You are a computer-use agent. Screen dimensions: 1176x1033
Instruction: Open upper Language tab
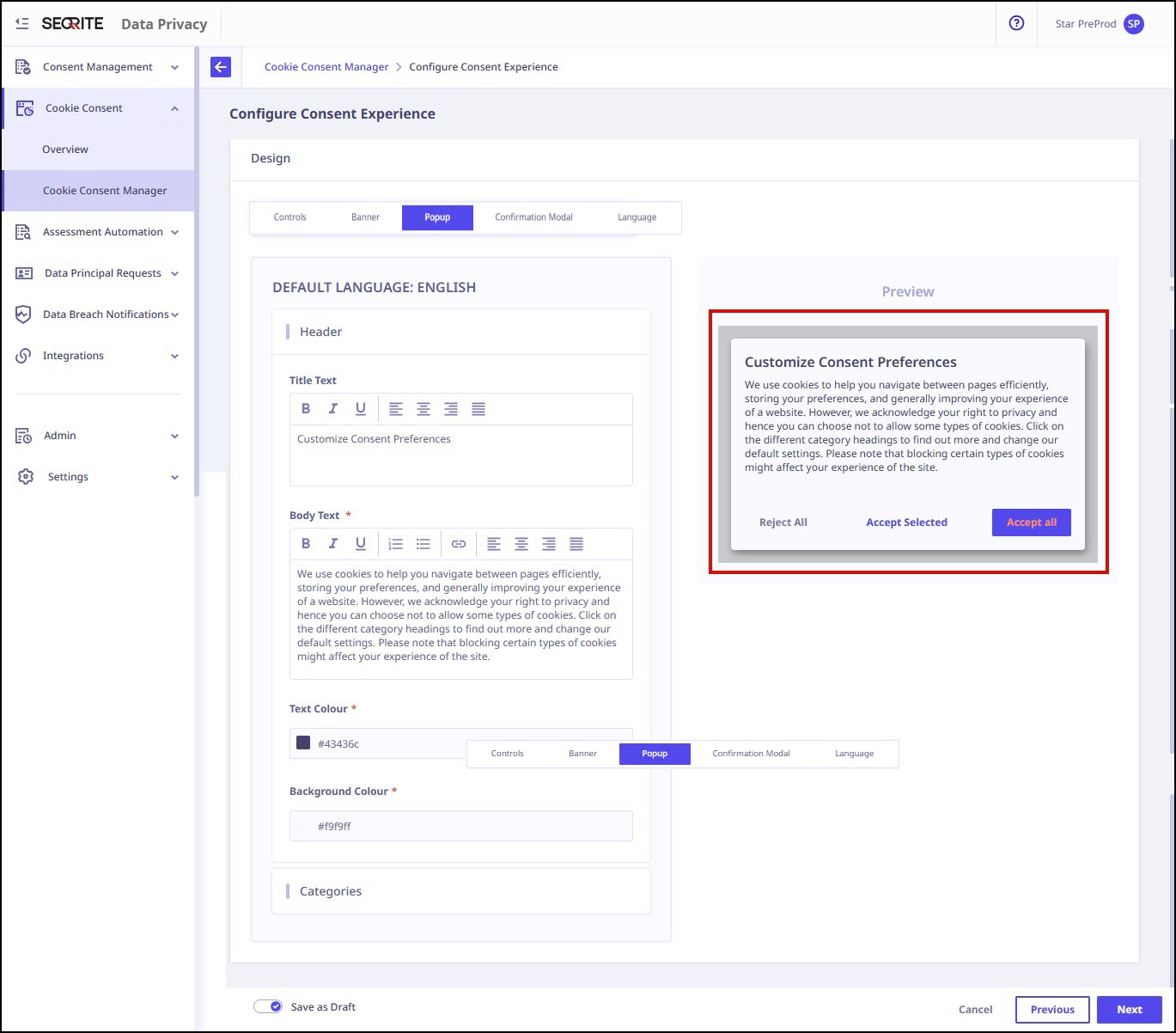(x=637, y=217)
